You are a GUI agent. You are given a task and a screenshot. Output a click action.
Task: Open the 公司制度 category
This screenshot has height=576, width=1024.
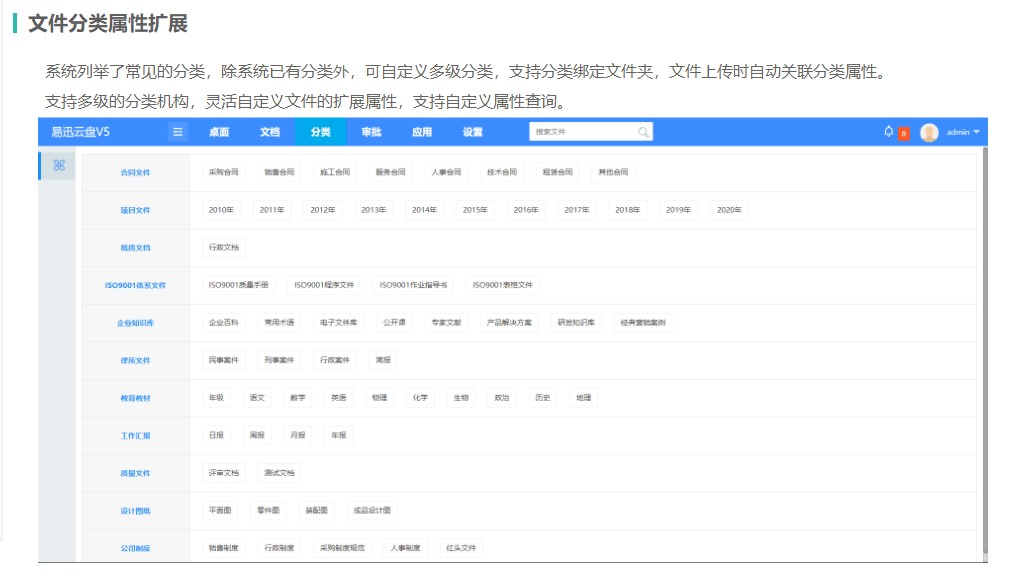click(135, 548)
